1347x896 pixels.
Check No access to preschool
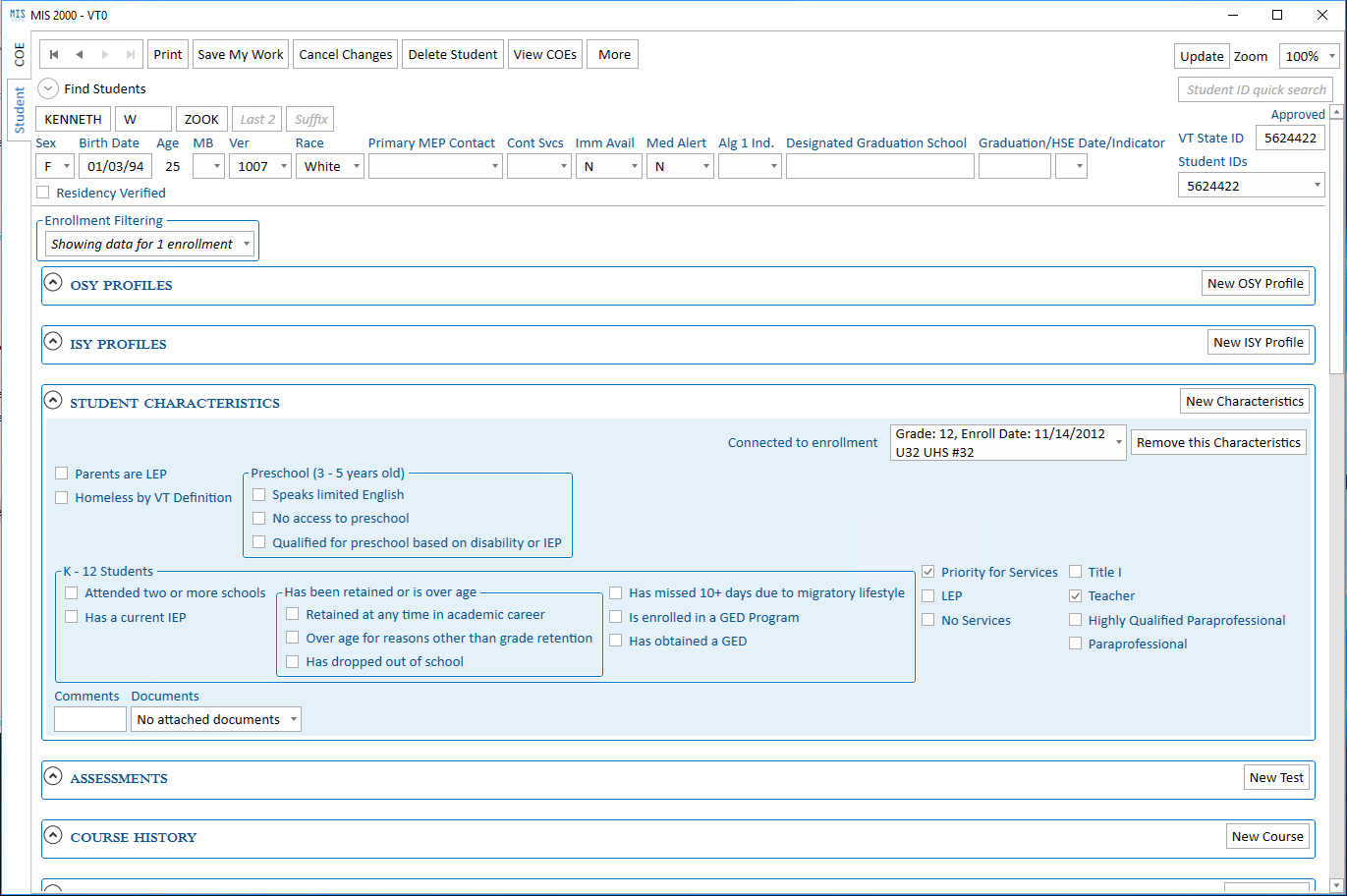258,518
